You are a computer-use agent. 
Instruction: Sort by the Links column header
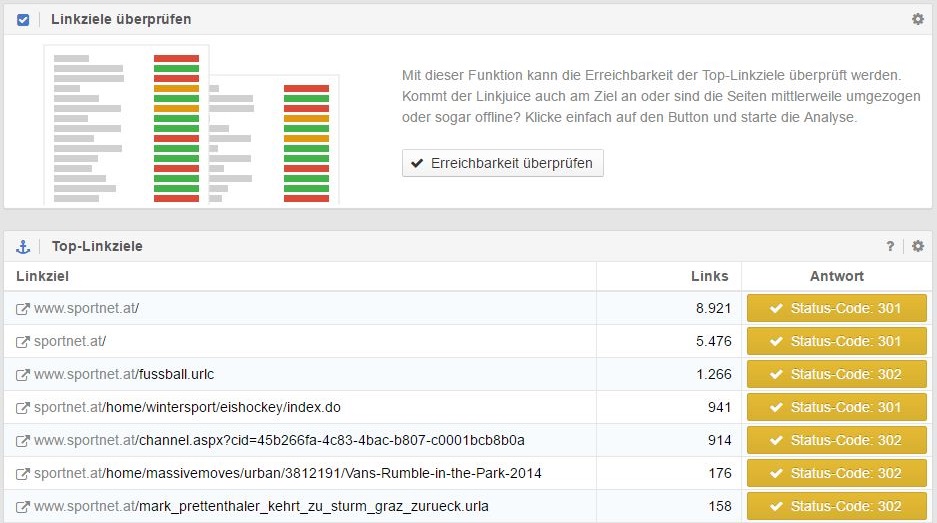(709, 276)
